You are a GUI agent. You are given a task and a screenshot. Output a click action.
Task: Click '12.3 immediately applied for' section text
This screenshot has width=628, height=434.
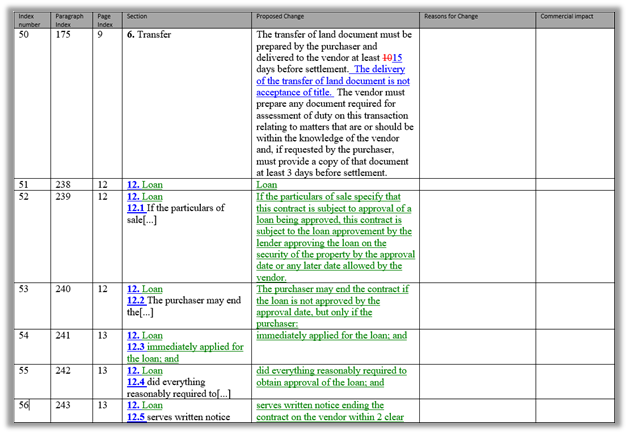pos(185,347)
